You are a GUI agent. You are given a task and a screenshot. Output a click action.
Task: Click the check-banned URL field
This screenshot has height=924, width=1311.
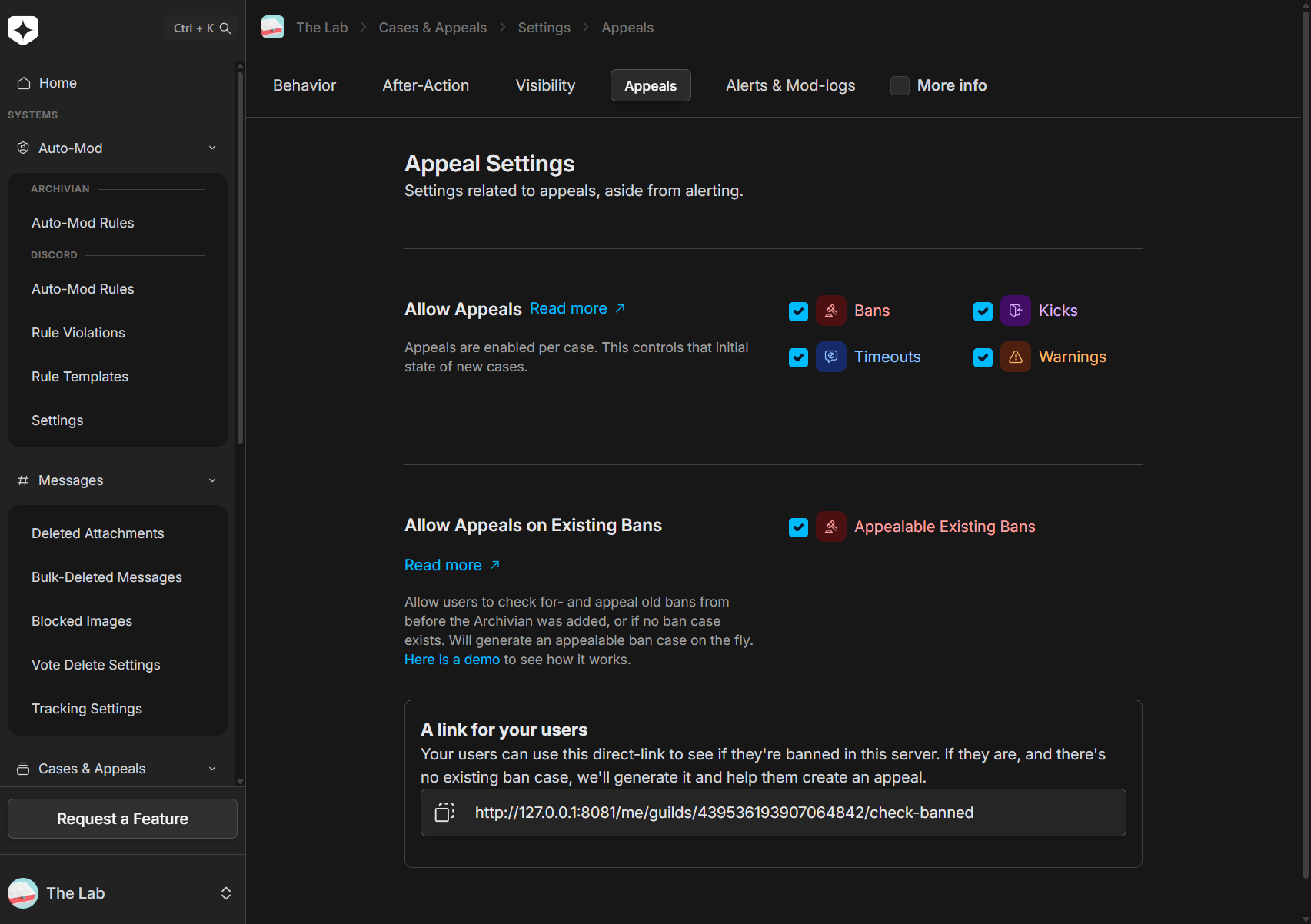773,813
